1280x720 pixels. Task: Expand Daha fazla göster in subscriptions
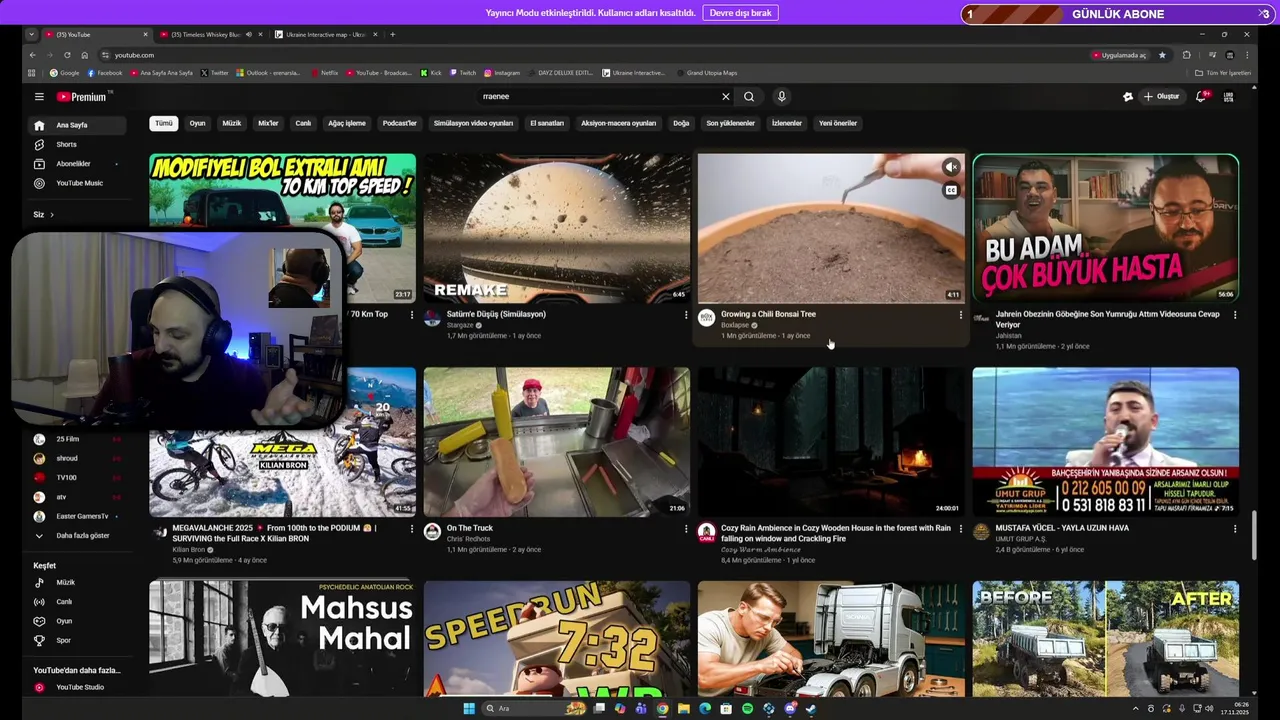[x=77, y=535]
